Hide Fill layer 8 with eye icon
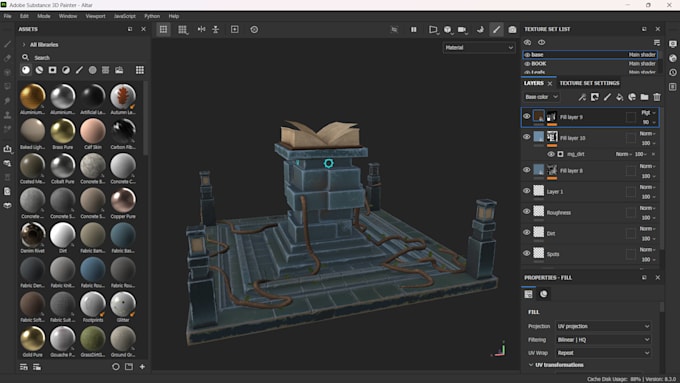The image size is (680, 383). point(526,170)
